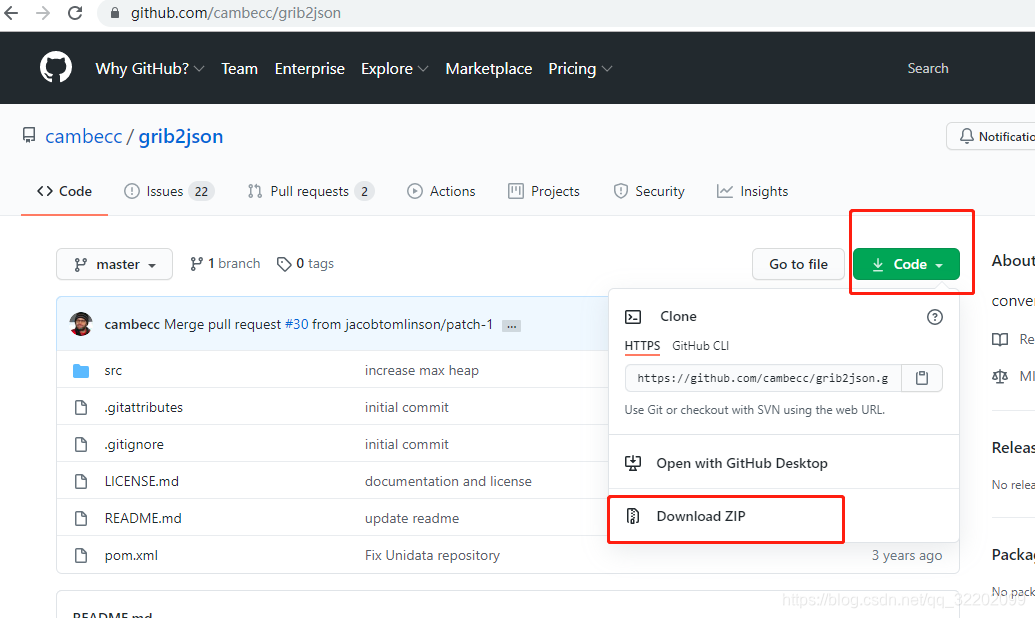Select the GitHub CLI clone tab
This screenshot has width=1035, height=618.
[x=700, y=346]
